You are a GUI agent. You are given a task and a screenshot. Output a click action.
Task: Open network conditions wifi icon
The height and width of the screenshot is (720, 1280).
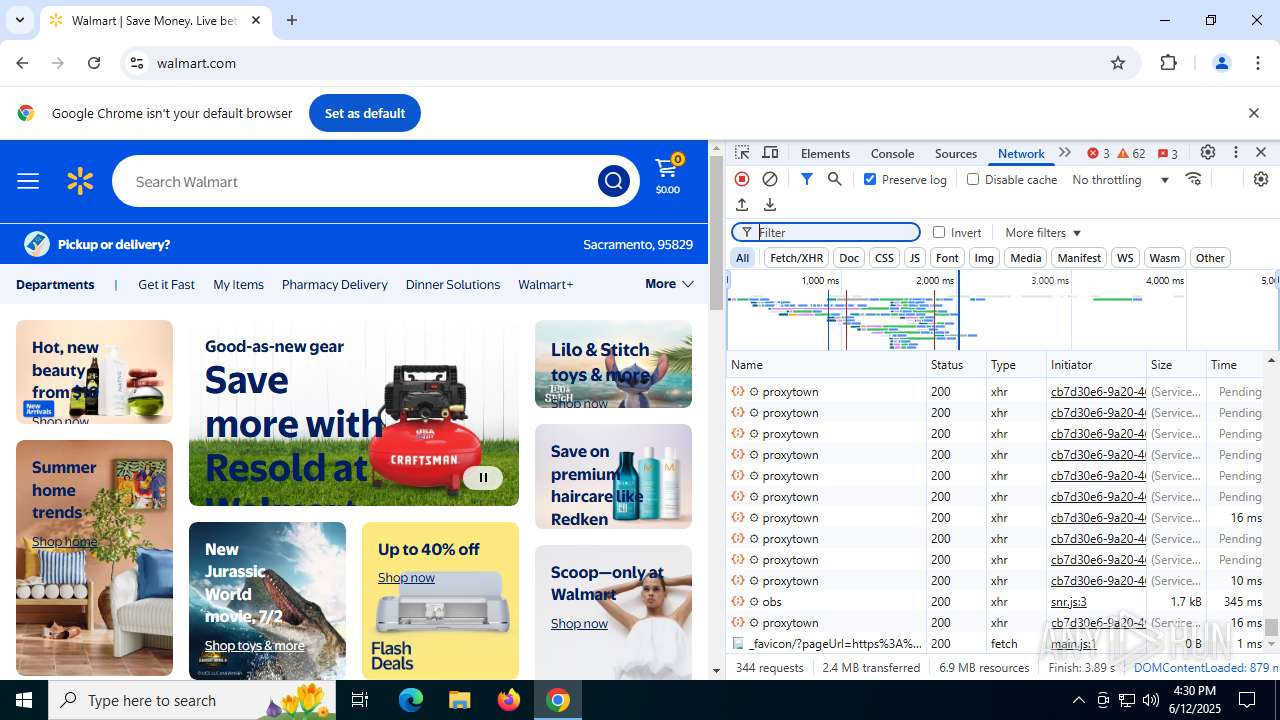pos(1193,179)
